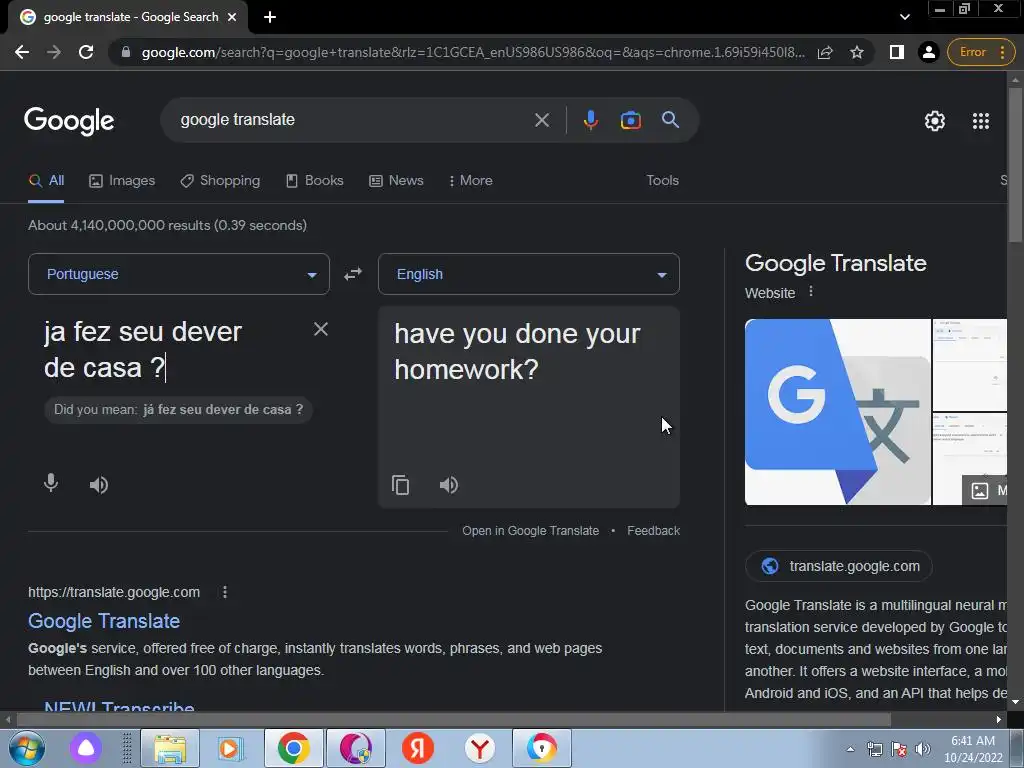Open the Portuguese source language dropdown

tap(178, 274)
